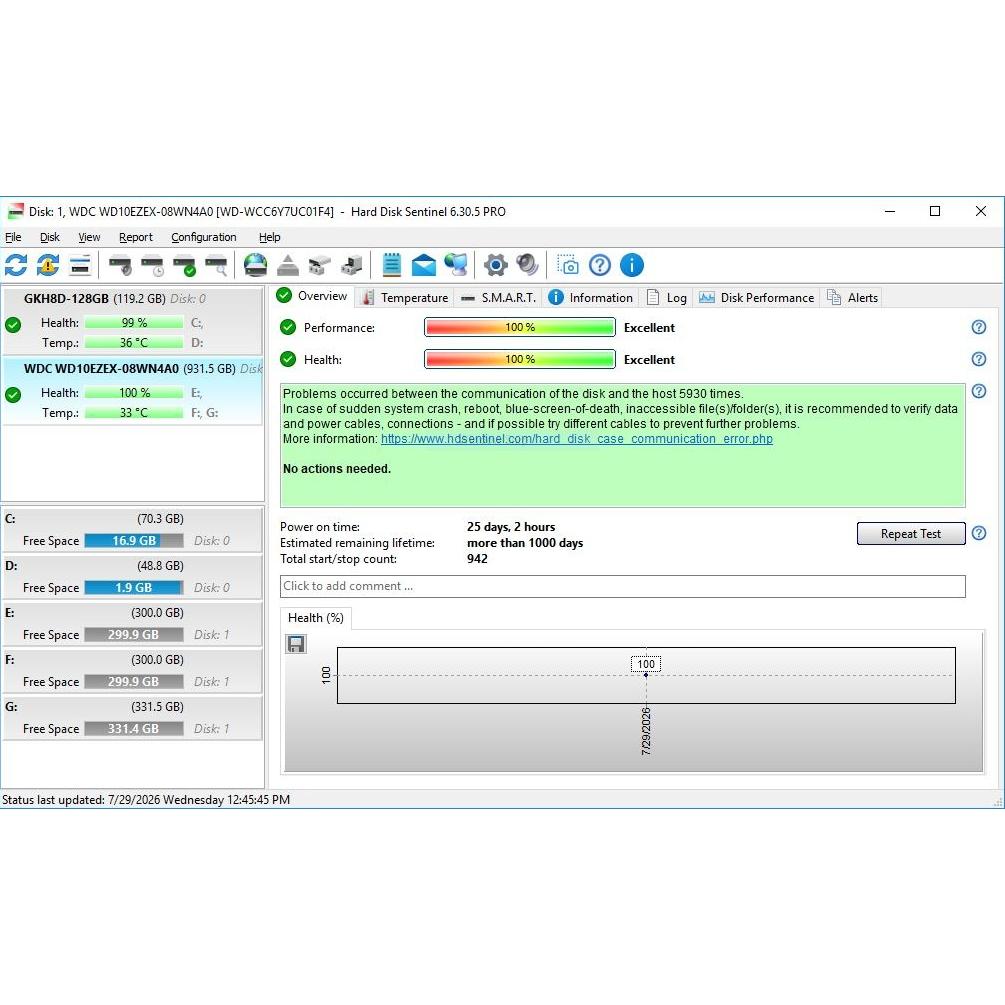
Task: Click the 100 data point on health graph
Action: [x=646, y=675]
